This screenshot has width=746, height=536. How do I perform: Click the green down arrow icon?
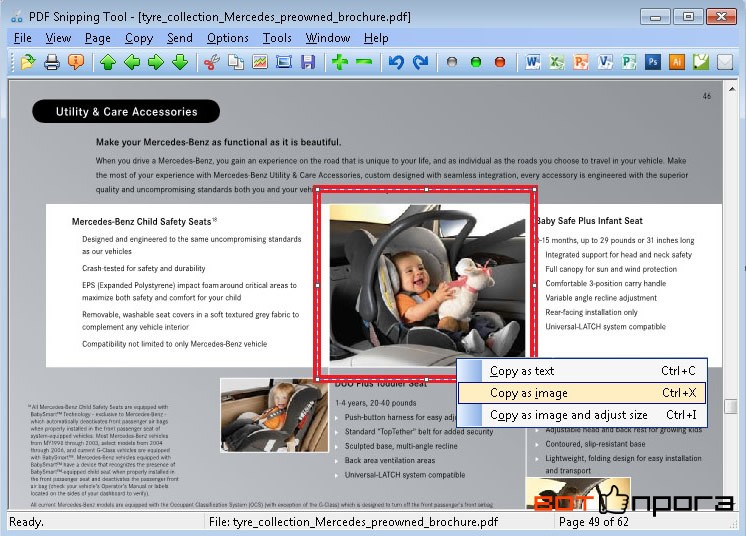tap(180, 62)
